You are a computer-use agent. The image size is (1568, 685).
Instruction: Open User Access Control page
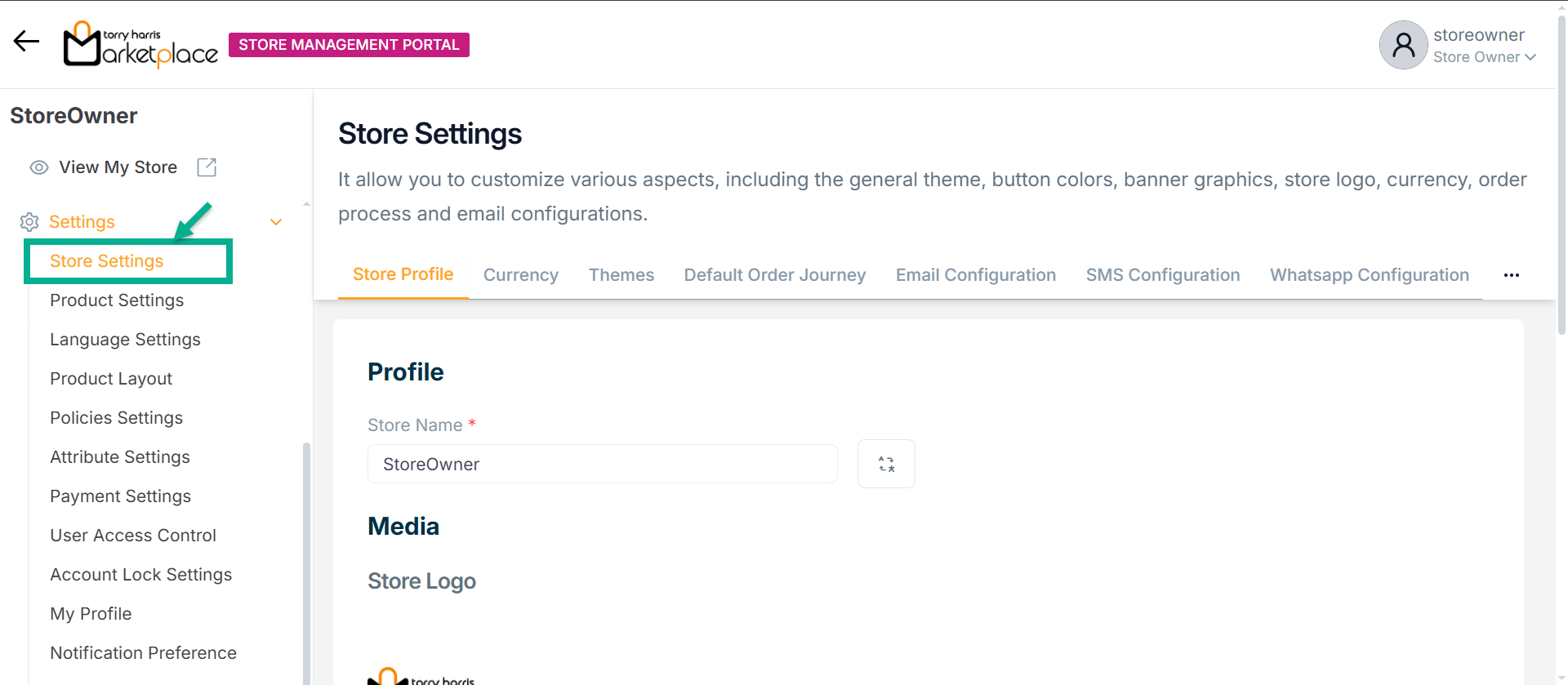point(133,536)
